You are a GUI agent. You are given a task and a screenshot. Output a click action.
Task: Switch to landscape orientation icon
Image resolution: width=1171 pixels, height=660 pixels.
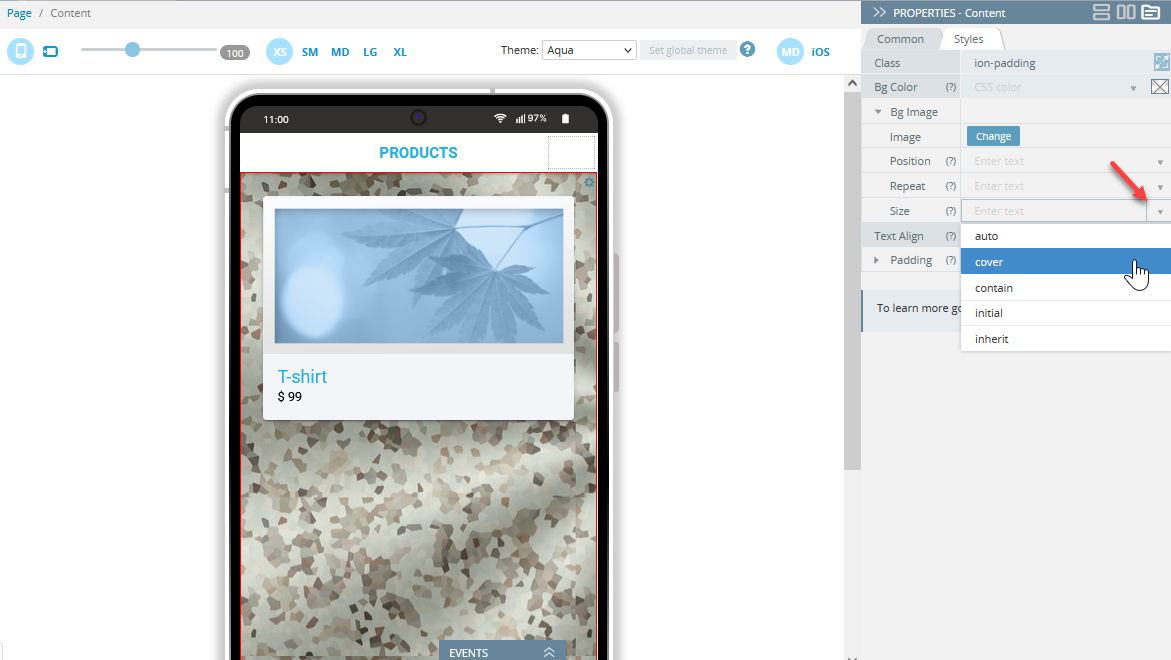(50, 52)
